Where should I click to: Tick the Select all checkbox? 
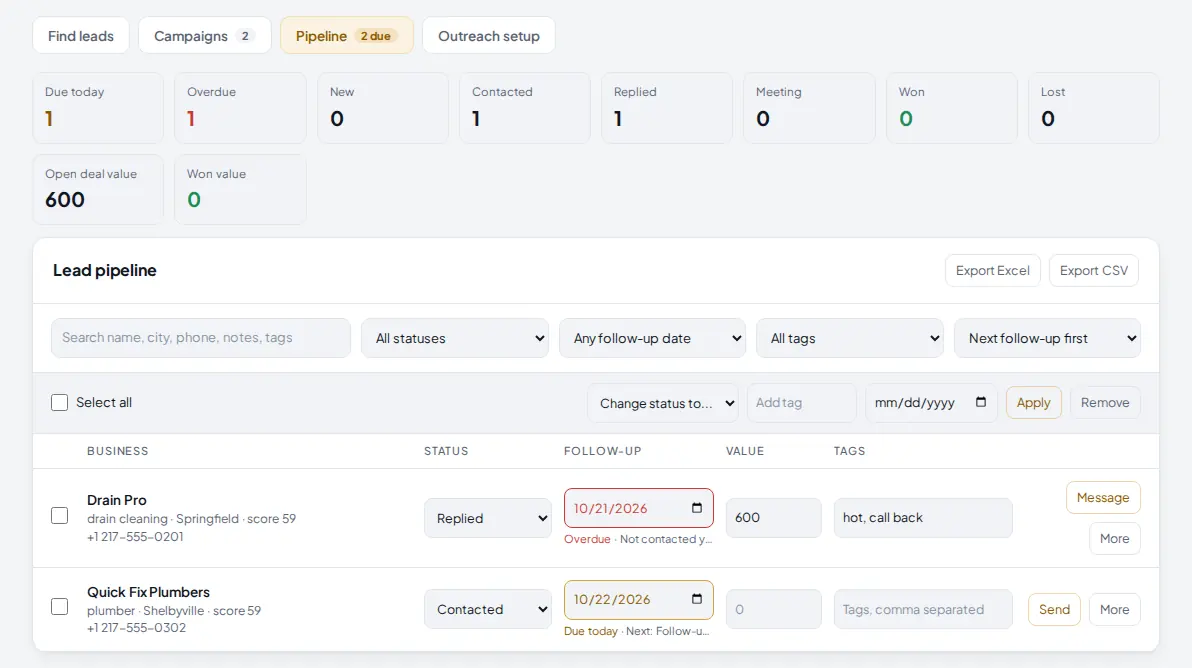click(x=59, y=403)
